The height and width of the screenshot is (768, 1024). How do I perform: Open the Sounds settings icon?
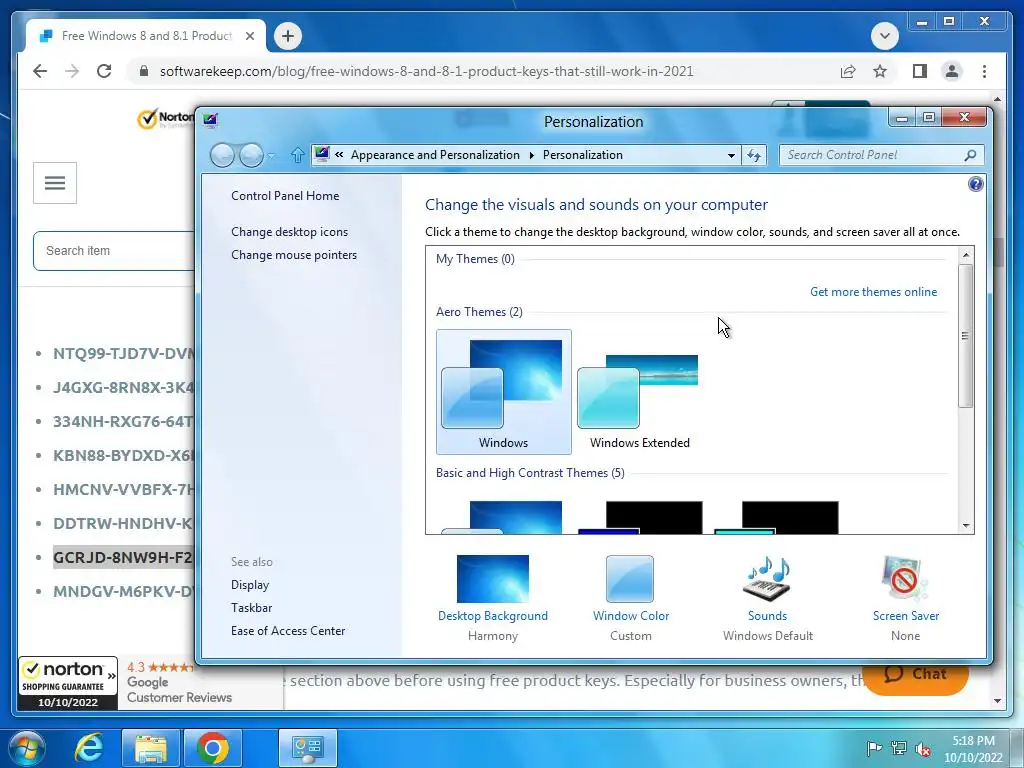pyautogui.click(x=767, y=579)
